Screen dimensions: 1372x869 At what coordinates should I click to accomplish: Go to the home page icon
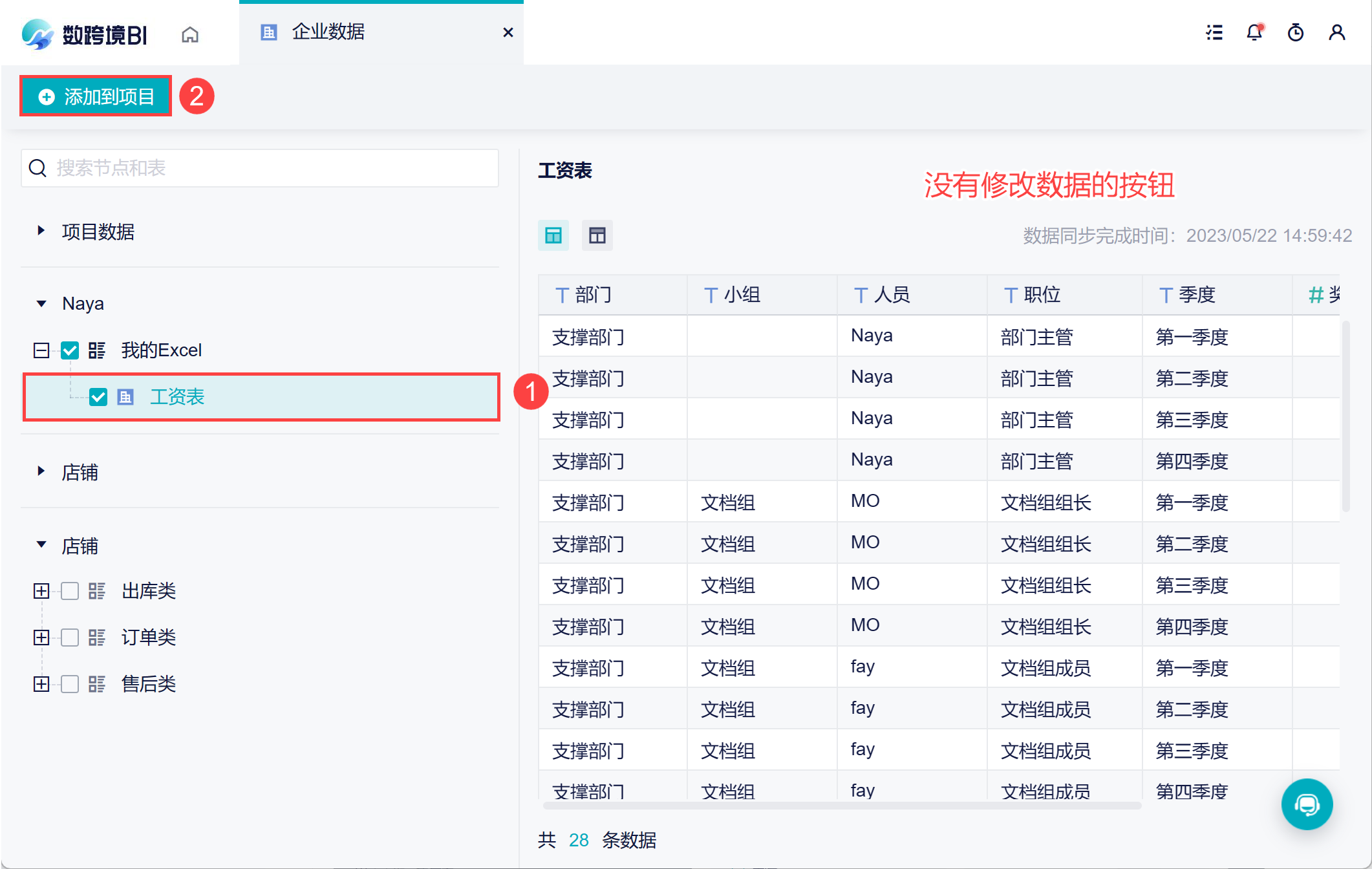click(190, 34)
